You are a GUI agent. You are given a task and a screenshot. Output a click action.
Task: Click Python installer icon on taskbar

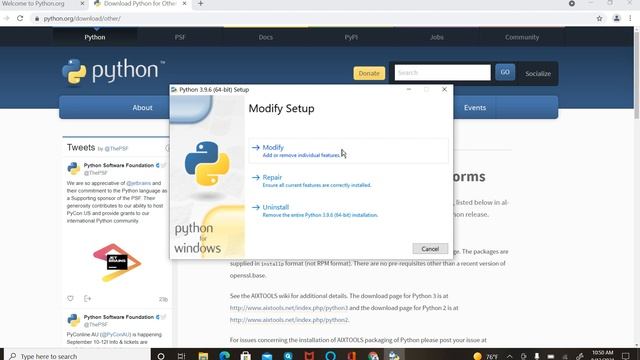[394, 356]
